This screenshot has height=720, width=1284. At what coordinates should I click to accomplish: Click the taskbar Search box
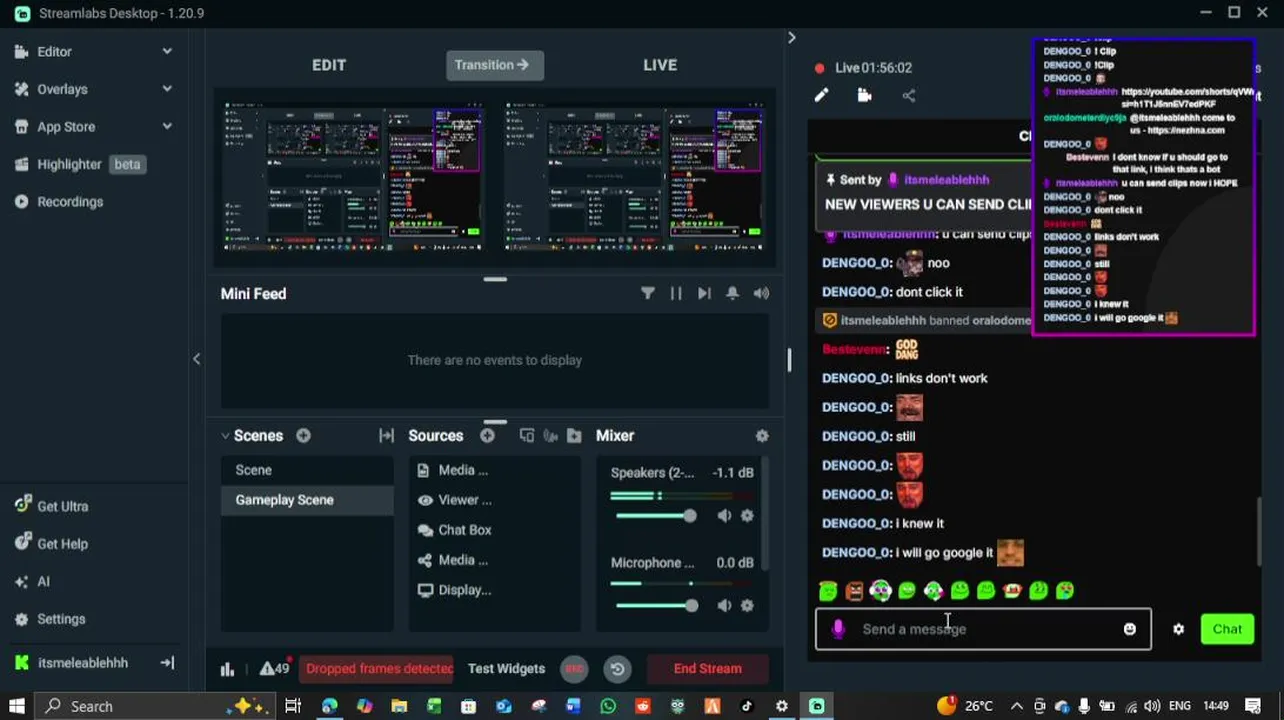155,706
